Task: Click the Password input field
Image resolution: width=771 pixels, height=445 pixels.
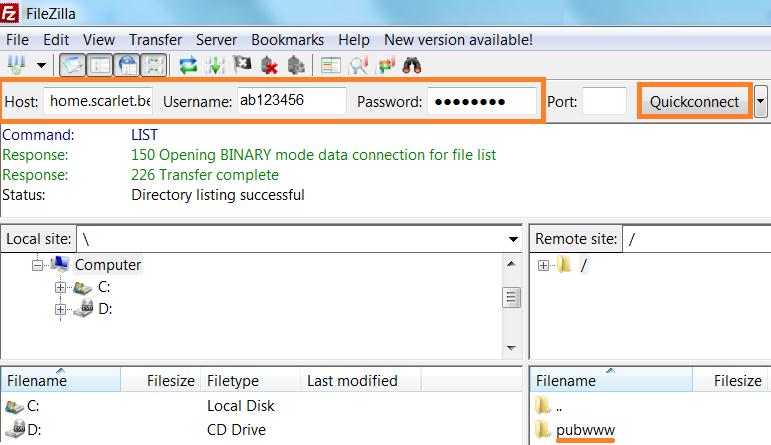Action: point(482,101)
